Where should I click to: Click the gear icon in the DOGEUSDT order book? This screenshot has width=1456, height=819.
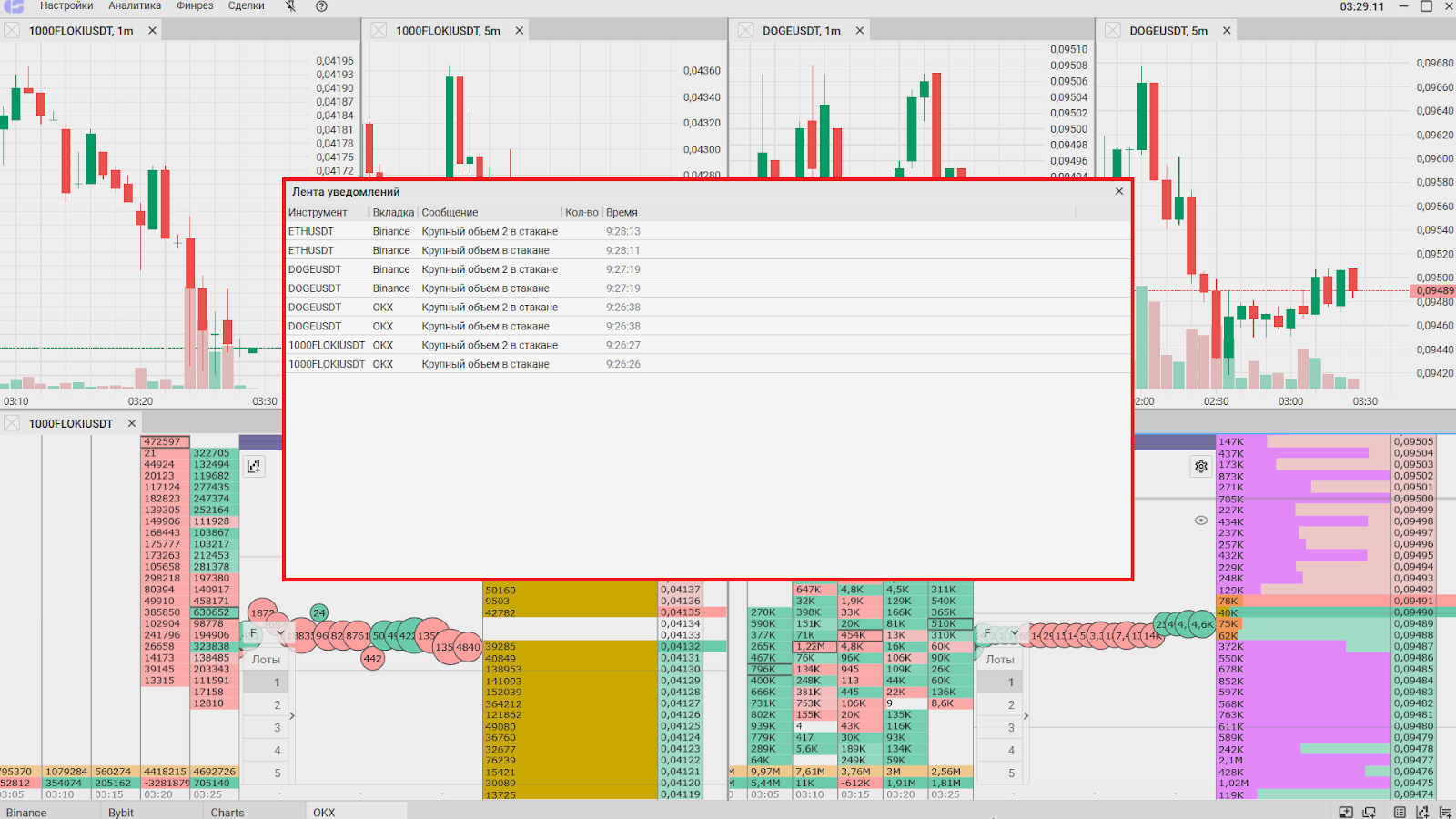click(1201, 466)
